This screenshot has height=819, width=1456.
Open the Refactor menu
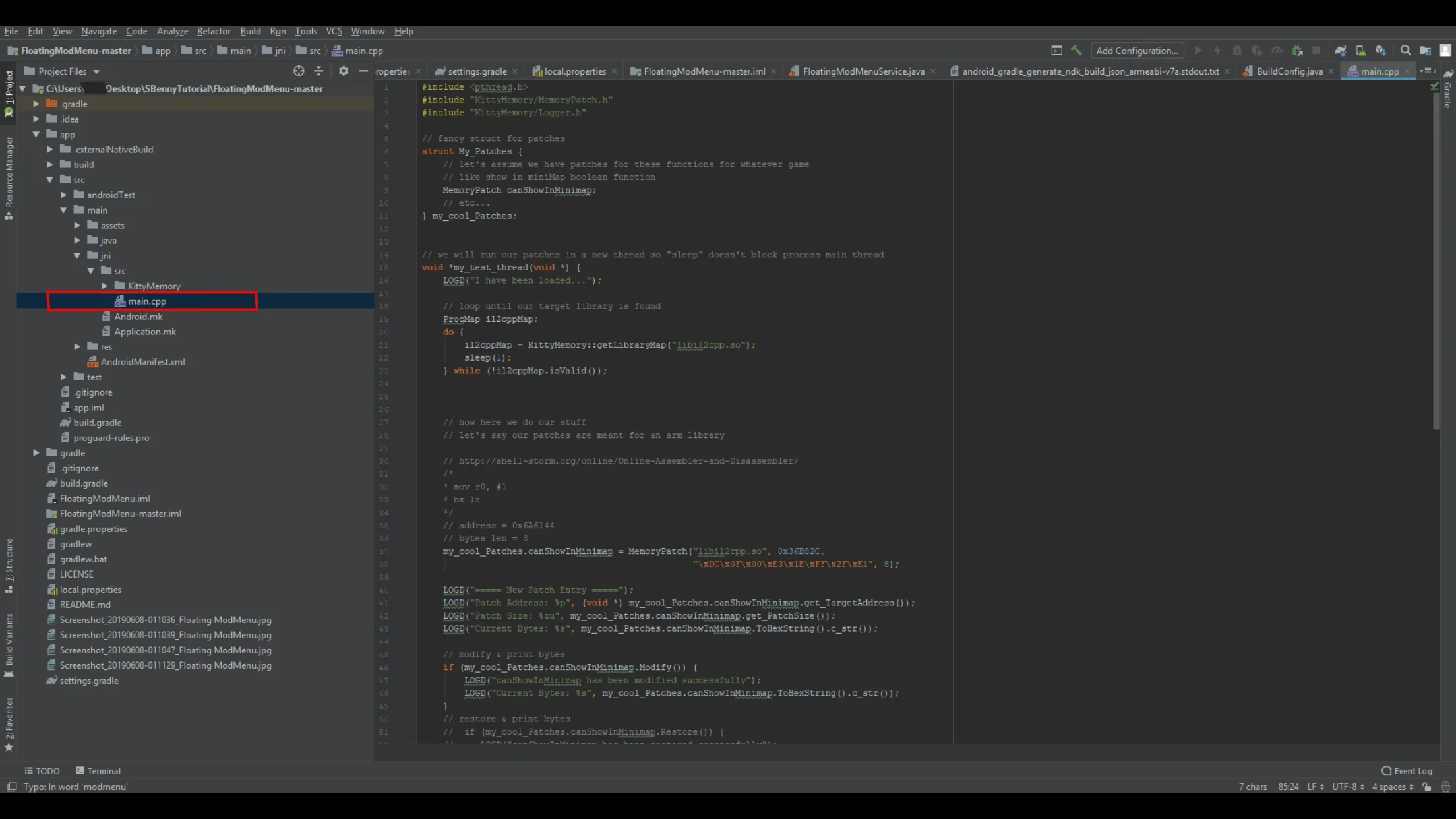point(214,31)
